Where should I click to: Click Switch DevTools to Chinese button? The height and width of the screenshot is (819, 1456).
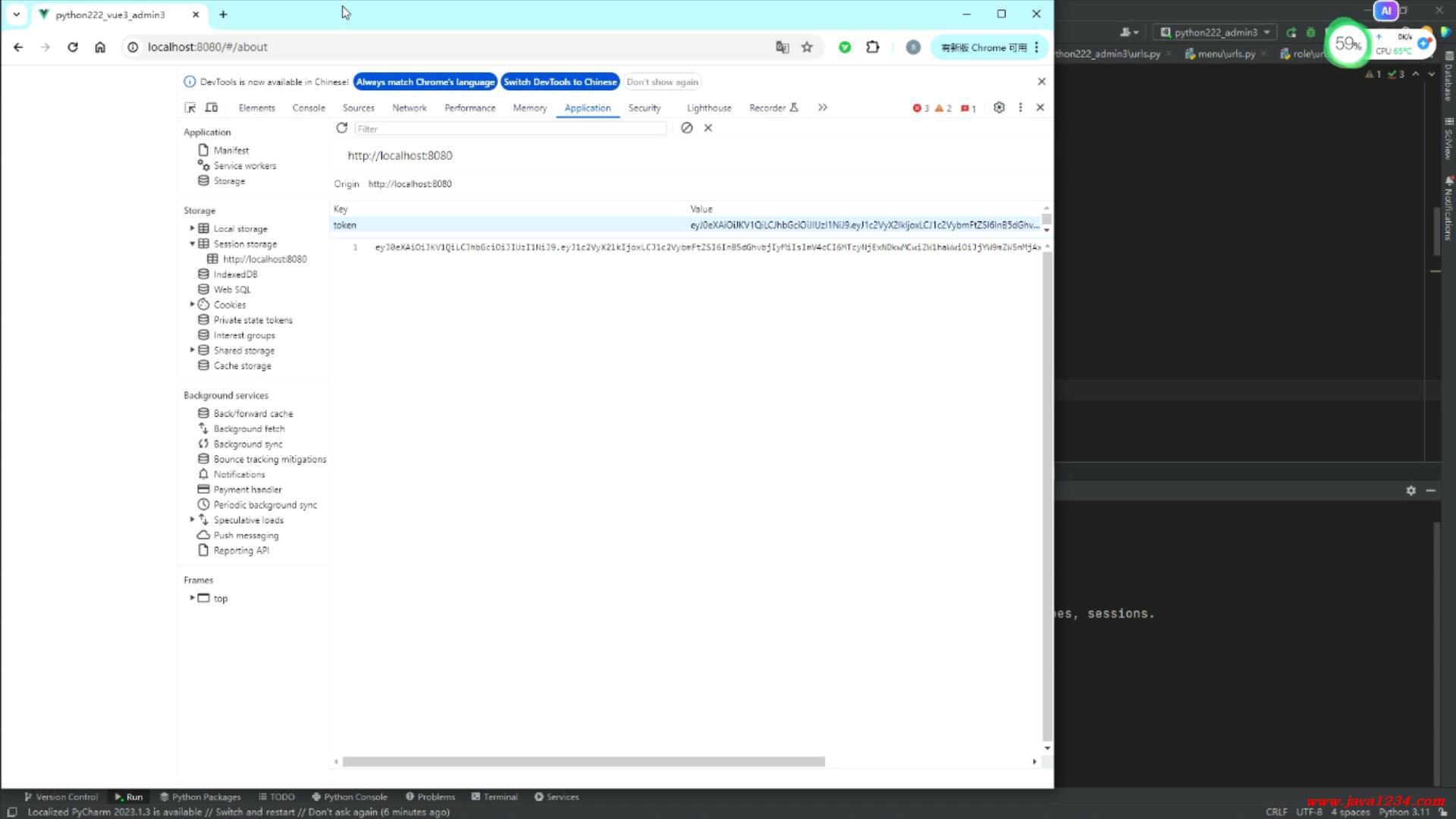(560, 82)
